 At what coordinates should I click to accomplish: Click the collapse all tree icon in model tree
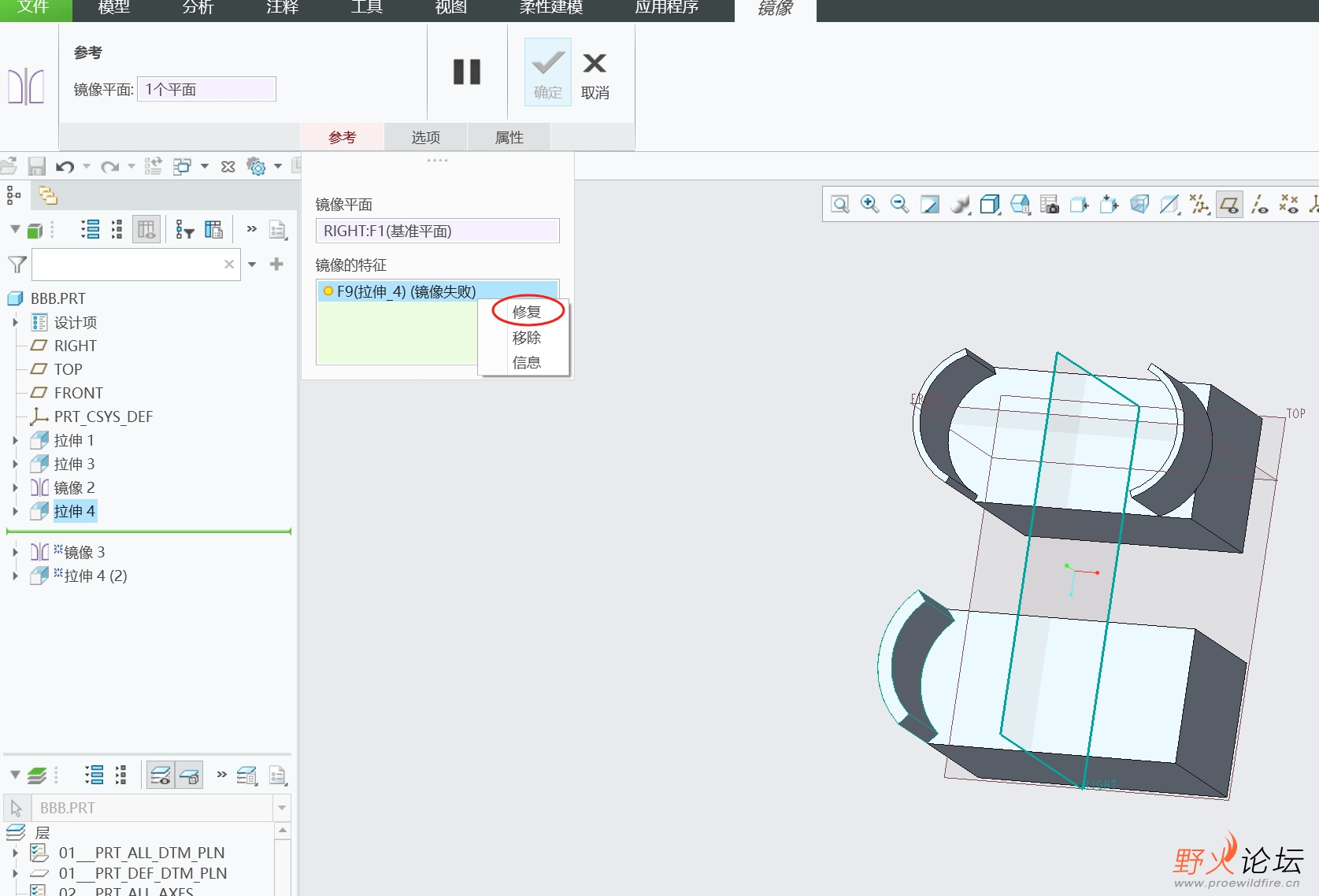(x=117, y=229)
